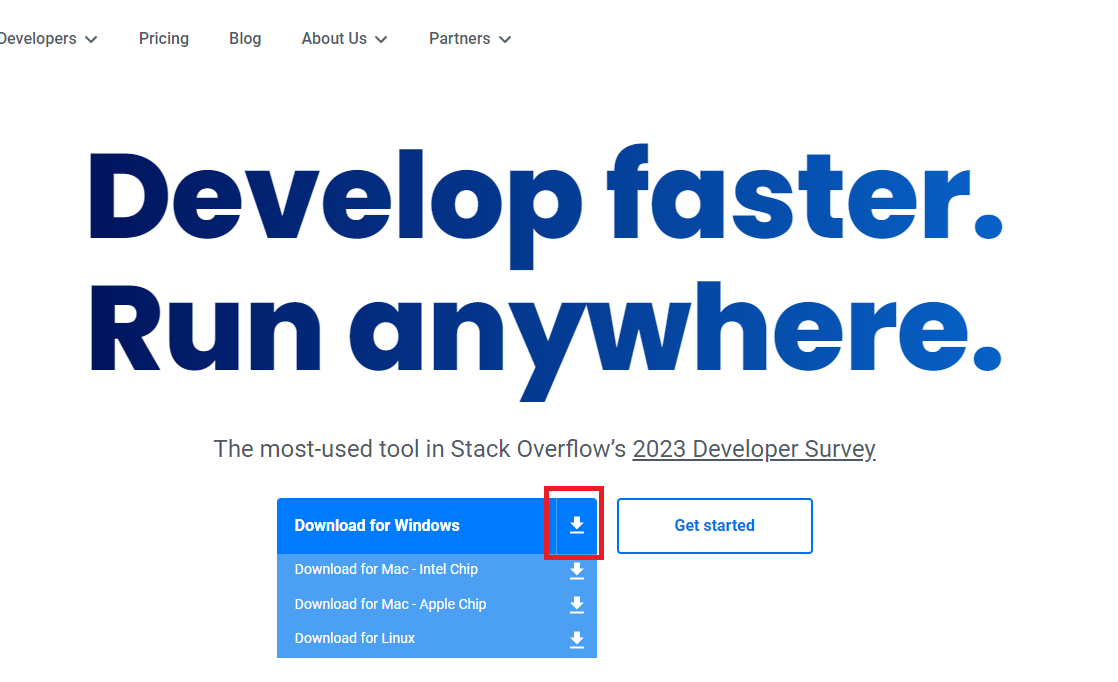
Task: Open the Blog page
Action: (x=245, y=38)
